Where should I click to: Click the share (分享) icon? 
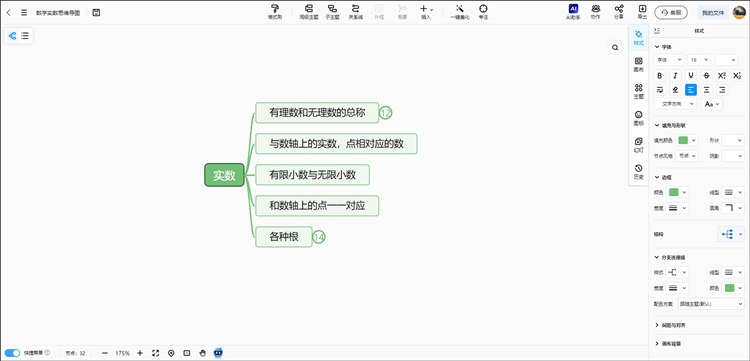(x=619, y=12)
